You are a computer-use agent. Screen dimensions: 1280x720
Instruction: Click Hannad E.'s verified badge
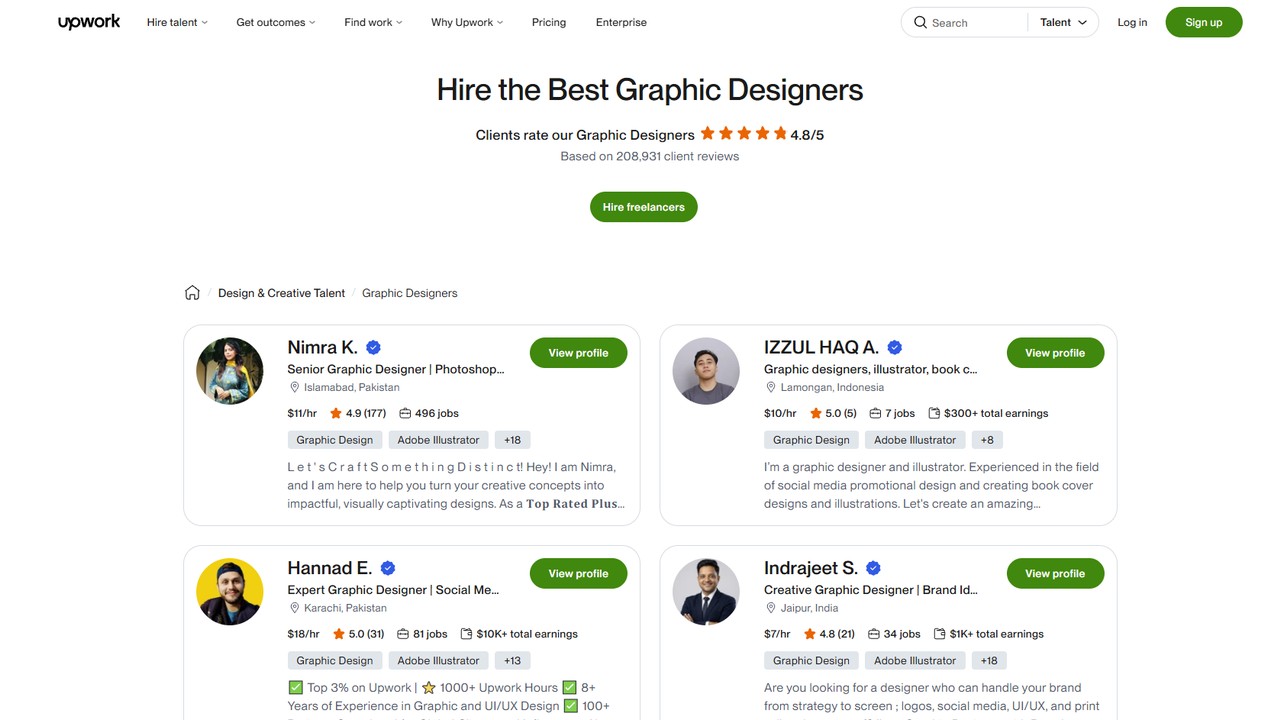click(x=388, y=568)
